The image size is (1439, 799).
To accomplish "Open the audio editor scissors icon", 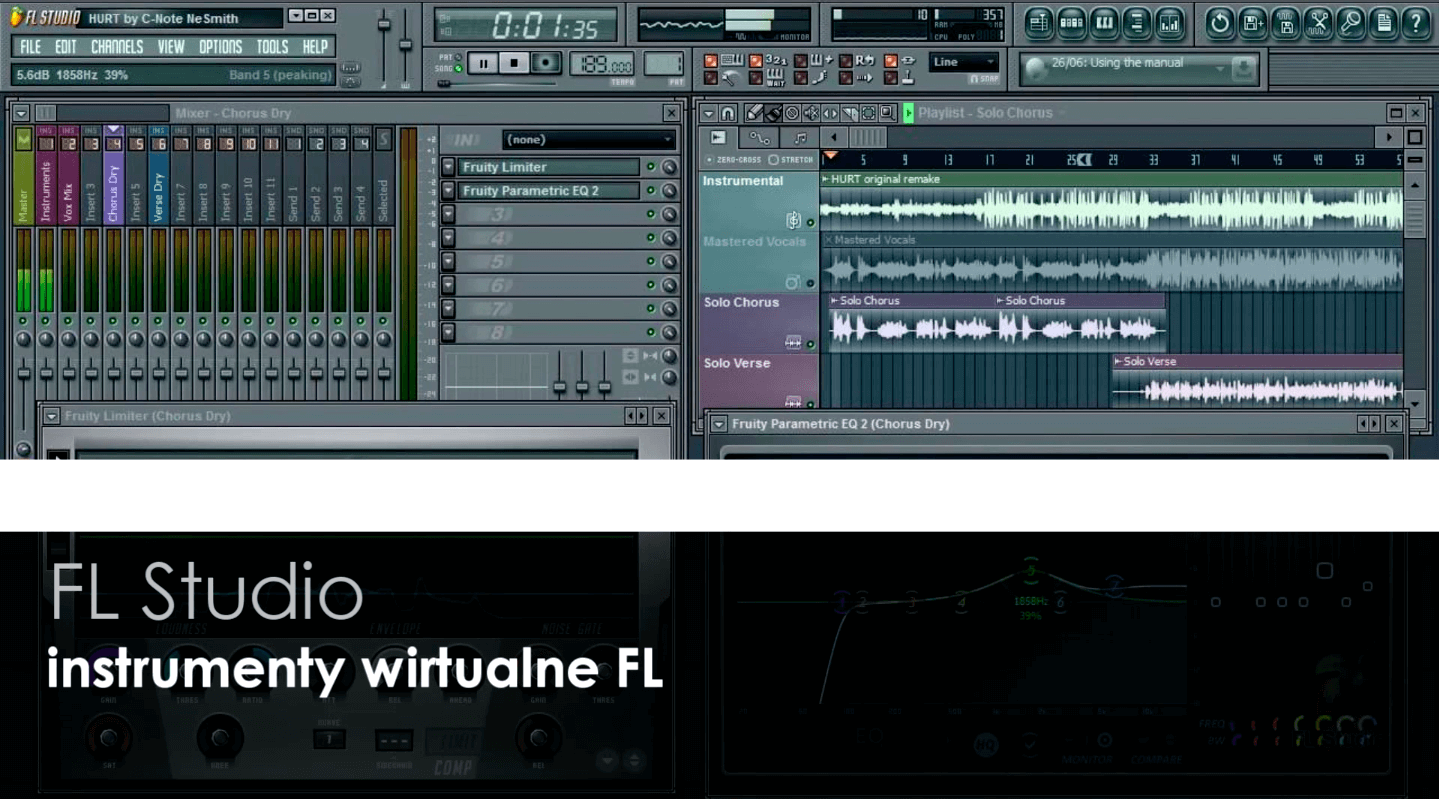I will (x=1318, y=23).
